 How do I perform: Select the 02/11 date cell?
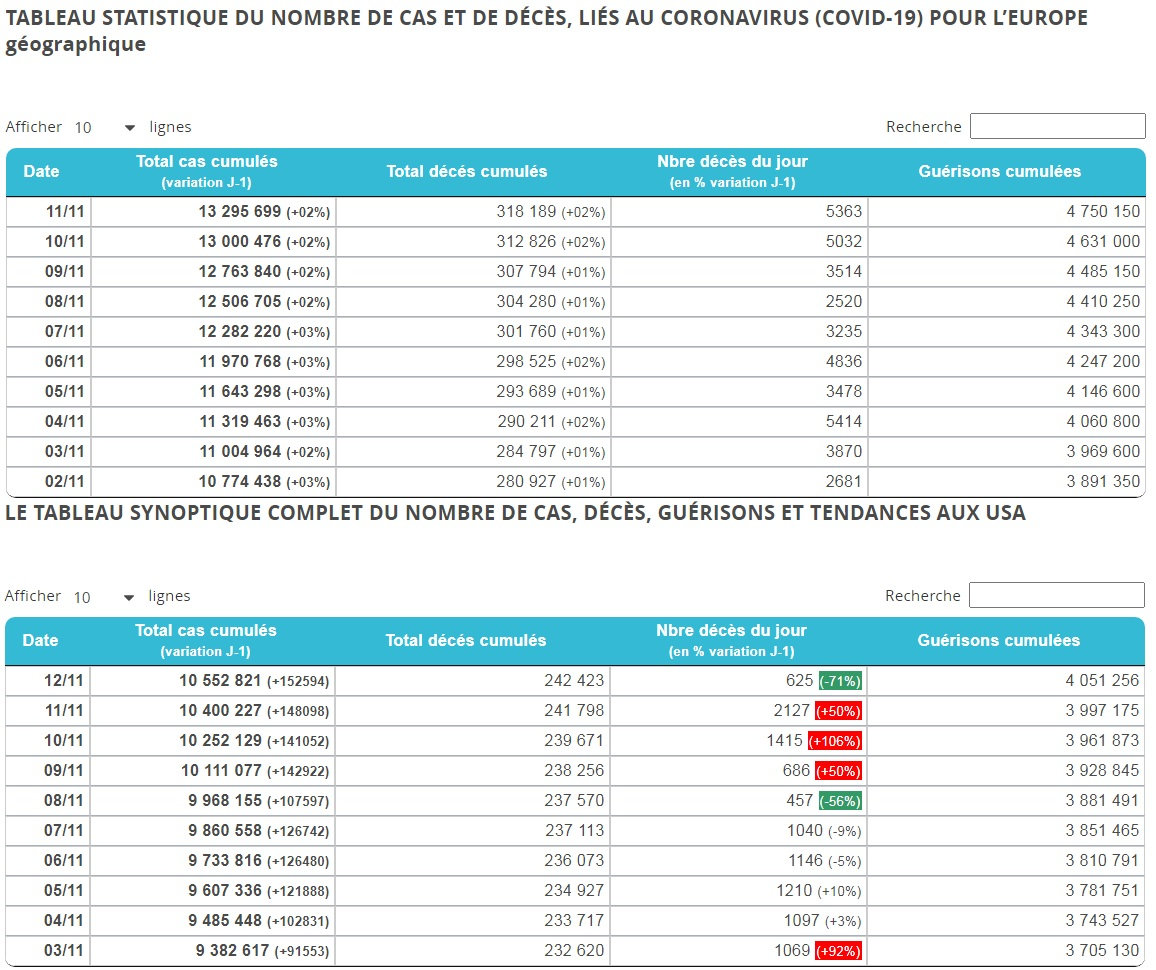49,481
